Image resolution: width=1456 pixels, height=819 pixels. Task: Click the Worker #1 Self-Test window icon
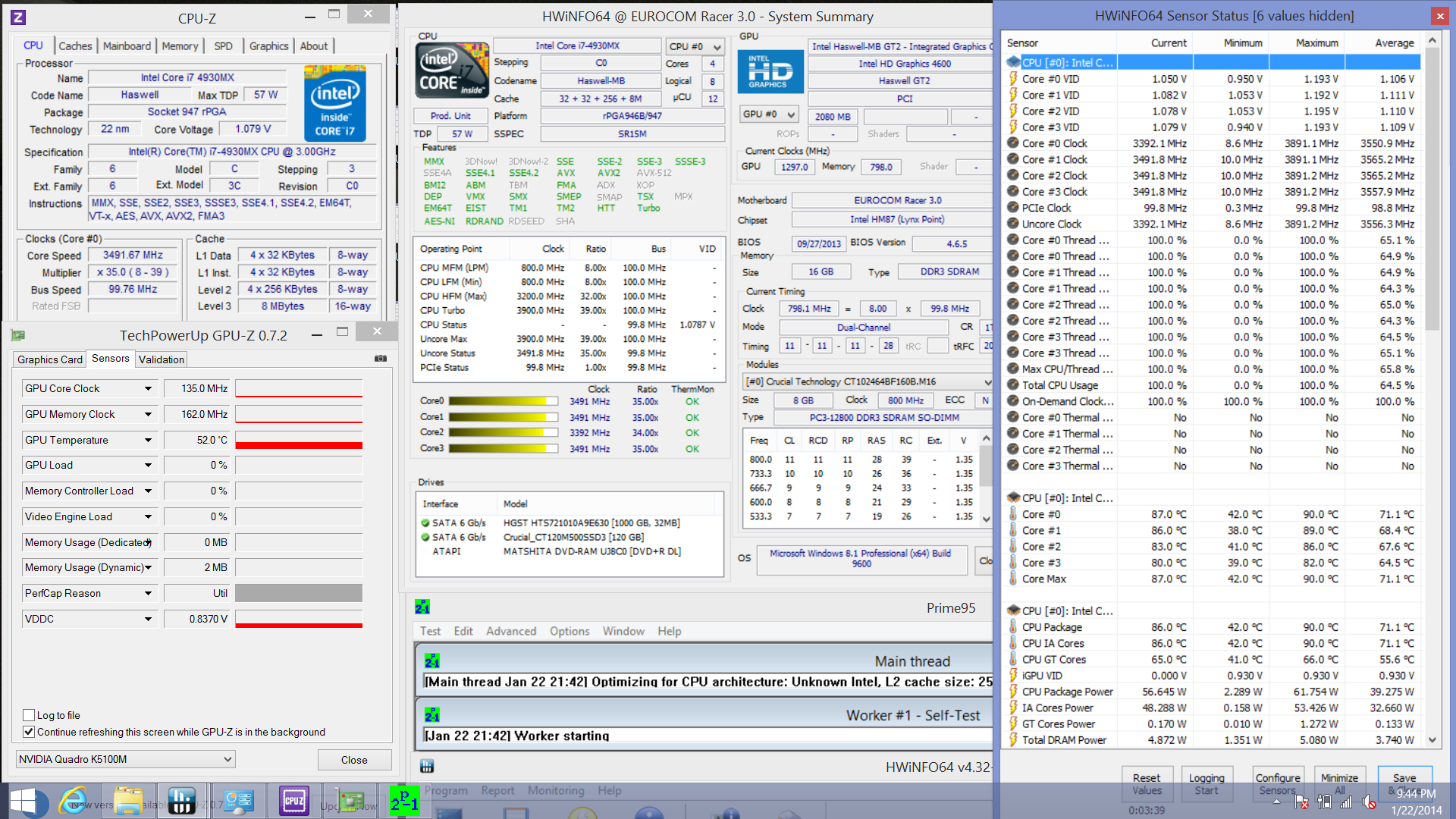pyautogui.click(x=432, y=714)
